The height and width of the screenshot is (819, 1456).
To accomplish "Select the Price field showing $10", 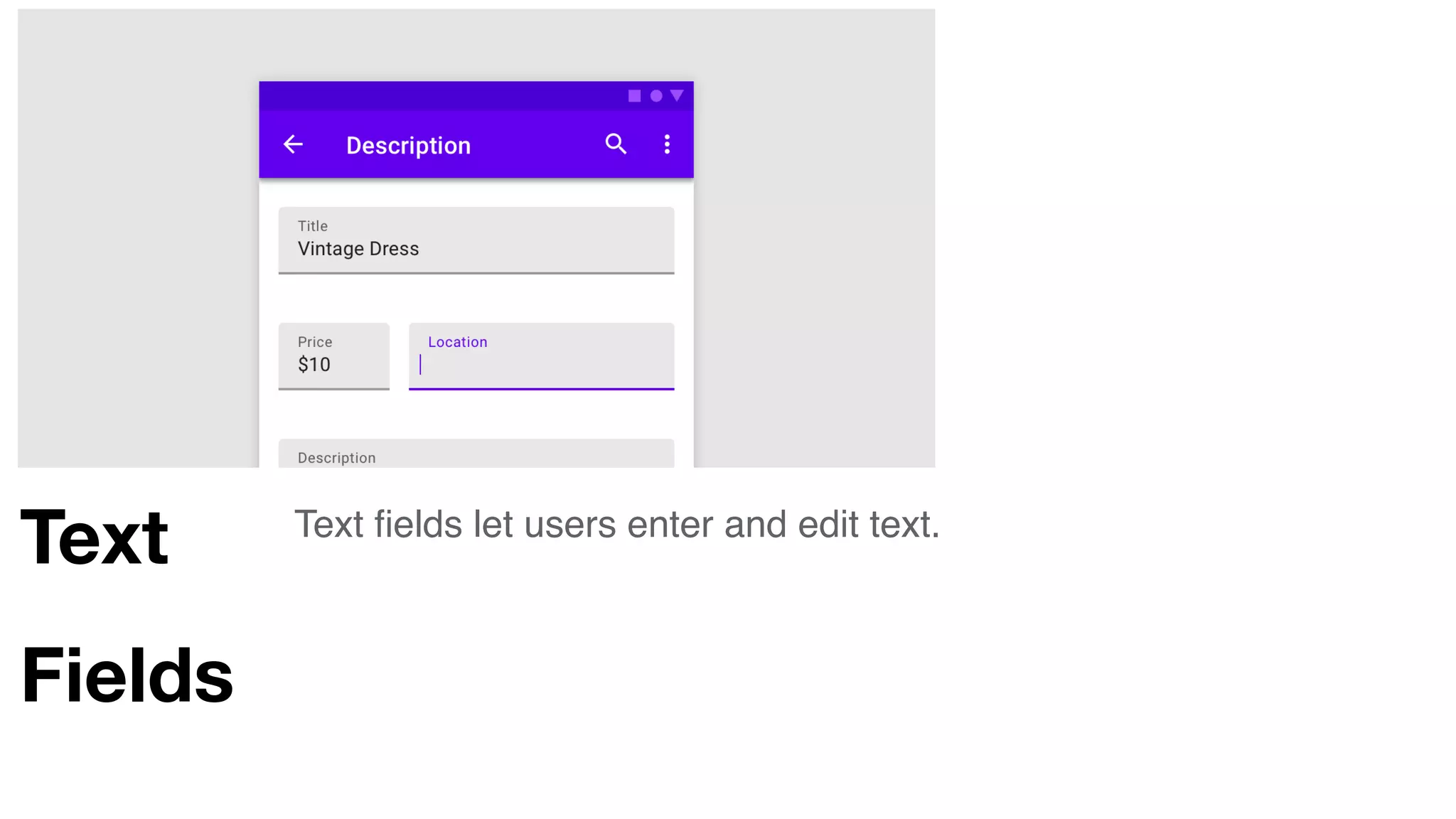I will (334, 356).
